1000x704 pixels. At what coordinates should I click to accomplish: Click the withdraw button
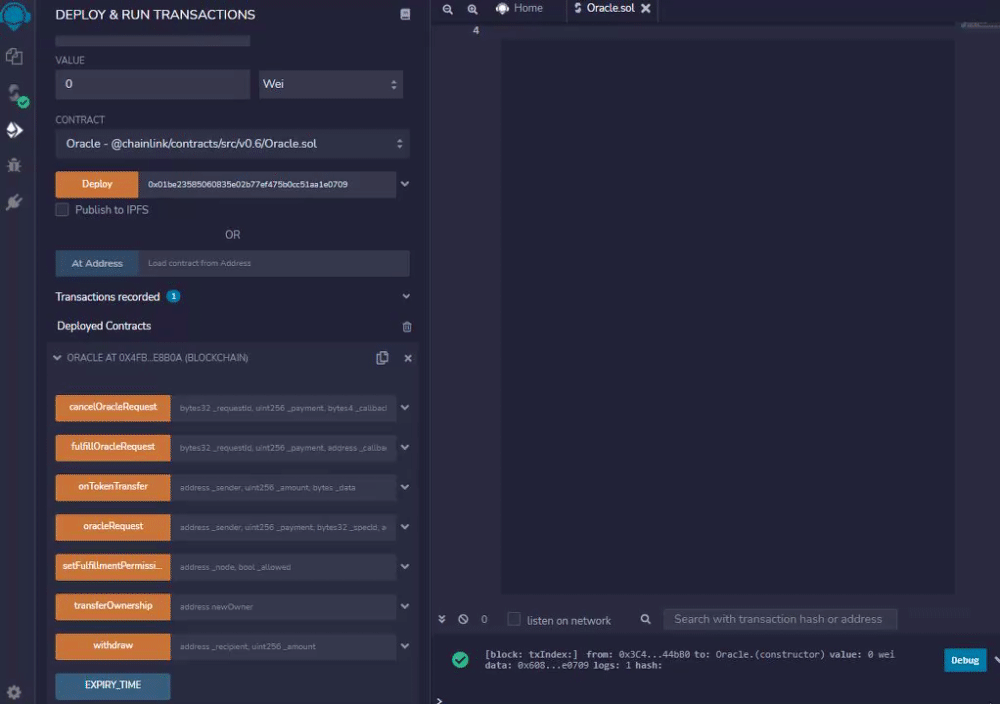(113, 646)
